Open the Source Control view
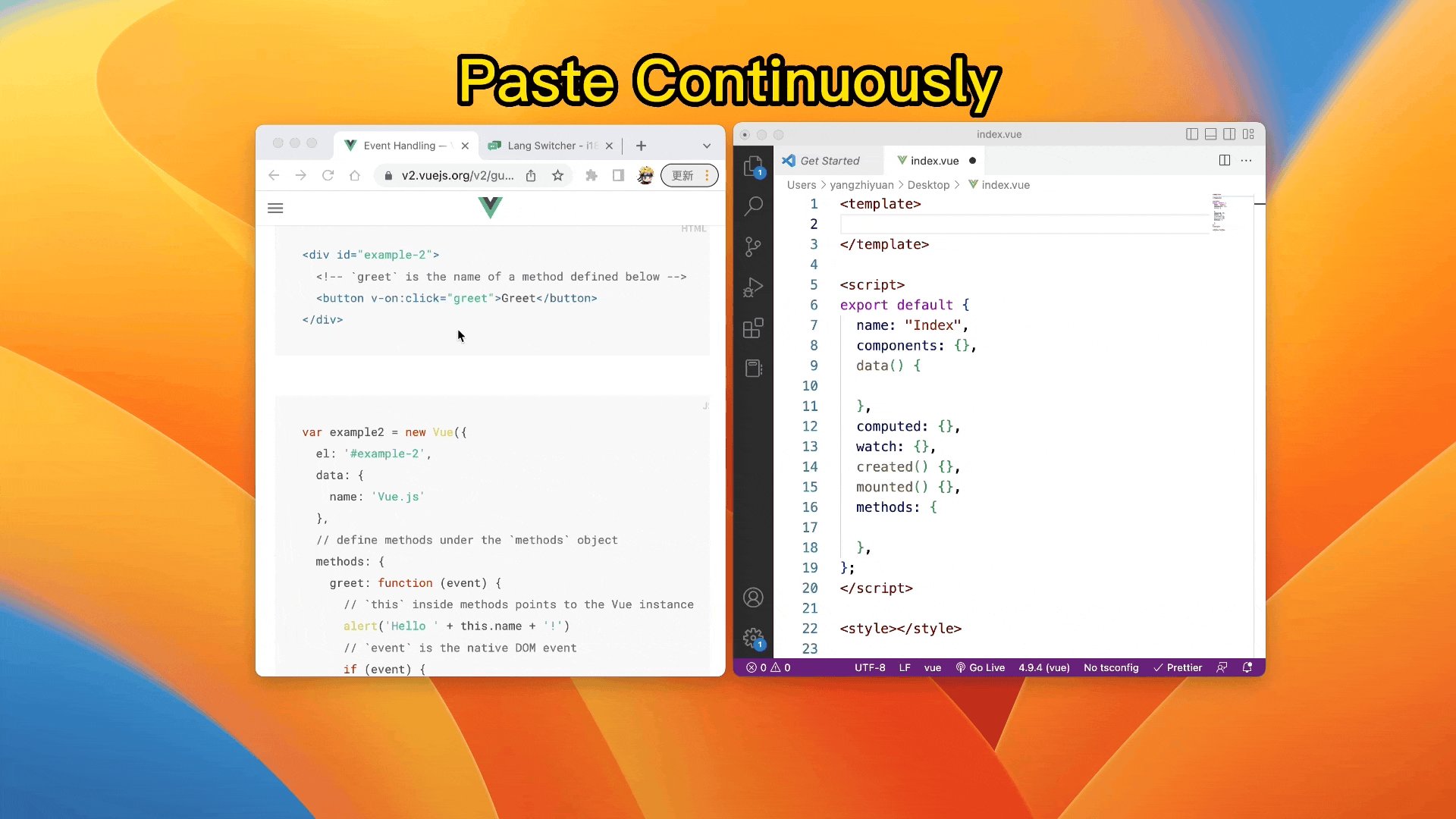1456x819 pixels. click(x=753, y=246)
